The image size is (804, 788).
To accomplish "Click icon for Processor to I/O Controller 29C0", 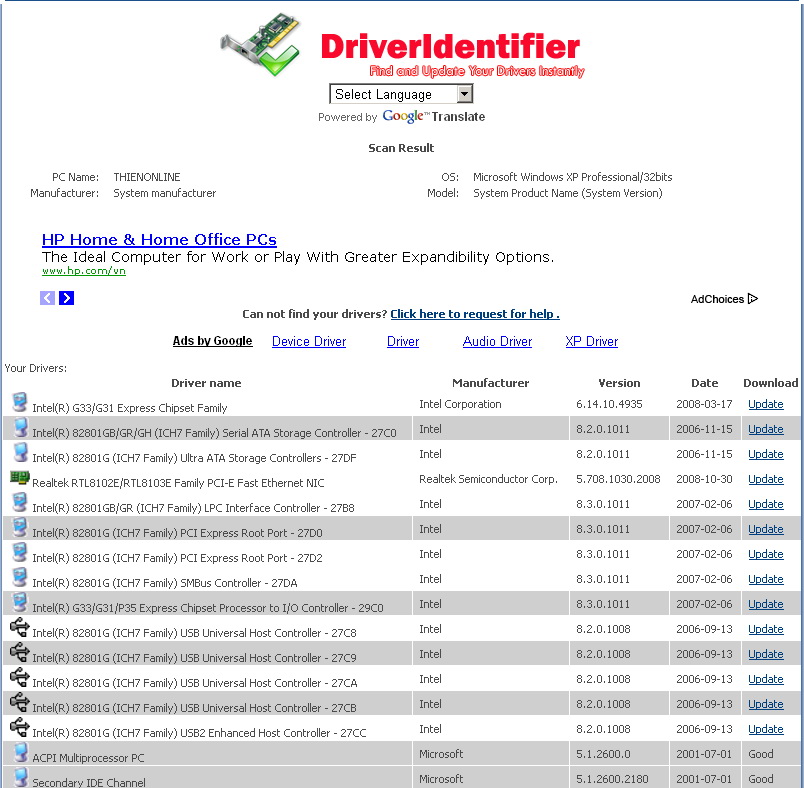I will click(x=20, y=602).
